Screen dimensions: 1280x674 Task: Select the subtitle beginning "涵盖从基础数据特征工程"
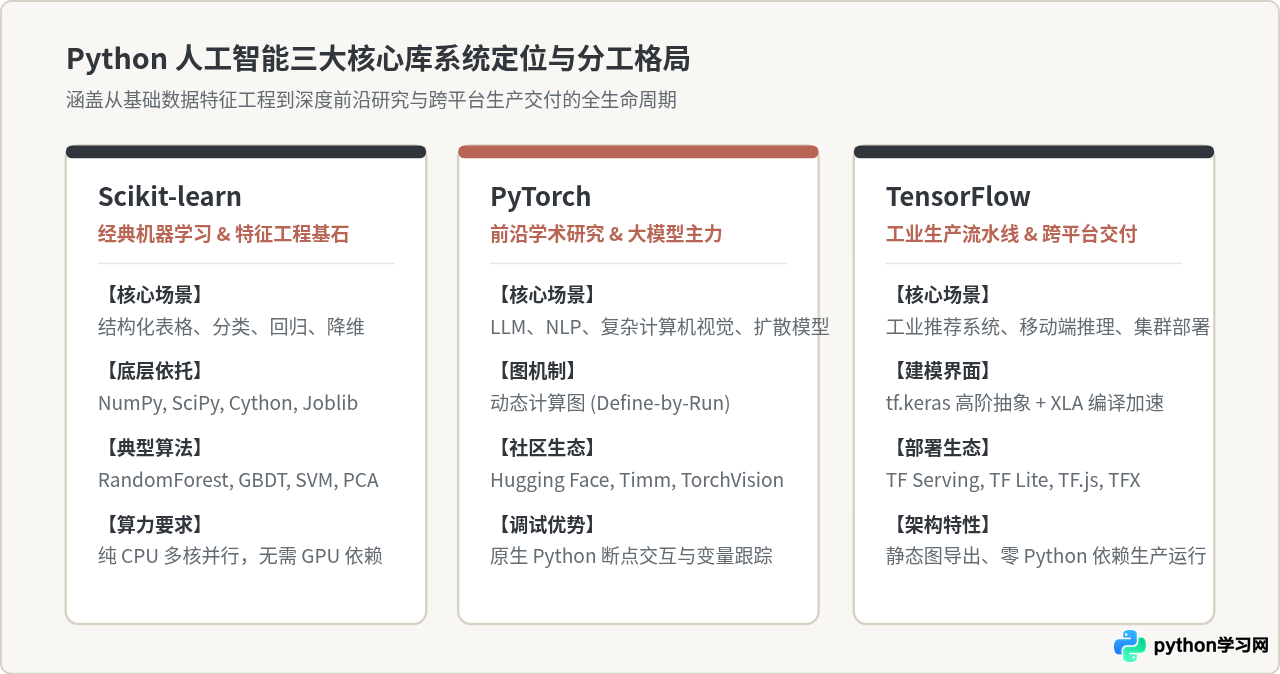[x=371, y=100]
